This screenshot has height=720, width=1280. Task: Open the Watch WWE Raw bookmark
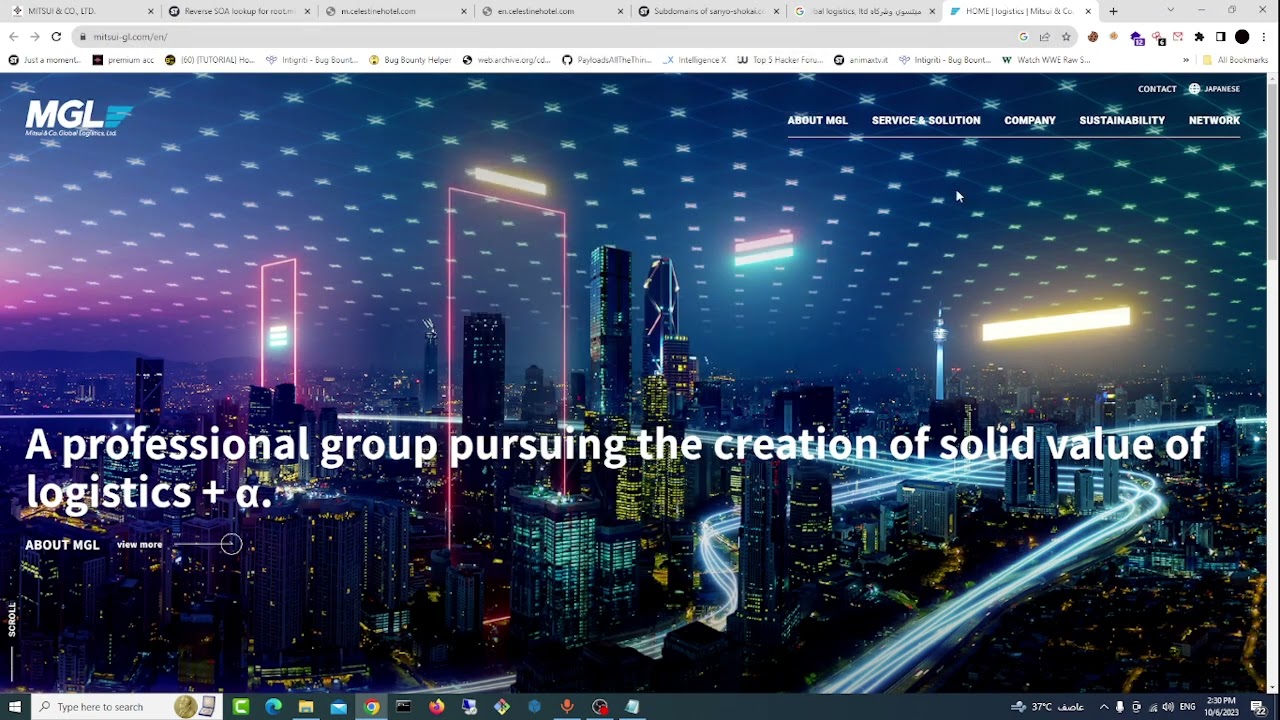pos(1046,60)
